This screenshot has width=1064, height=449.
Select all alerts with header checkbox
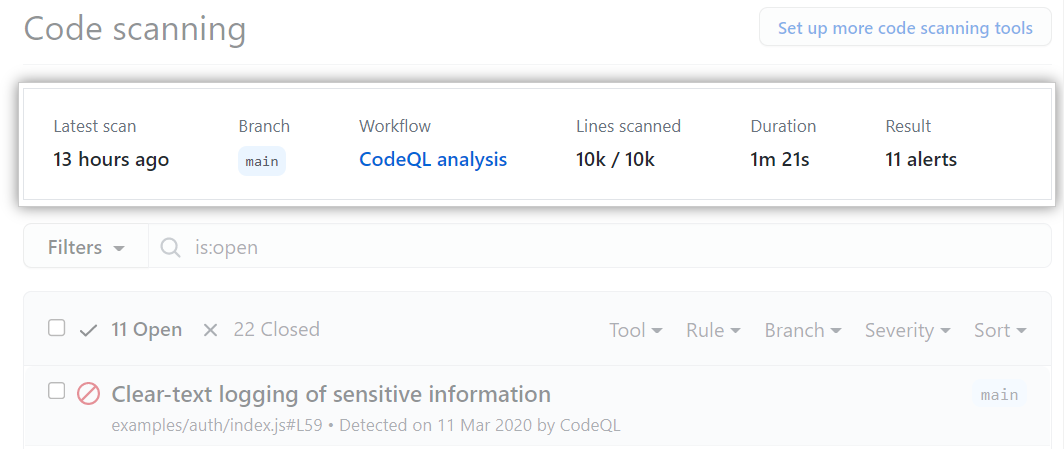(x=57, y=328)
